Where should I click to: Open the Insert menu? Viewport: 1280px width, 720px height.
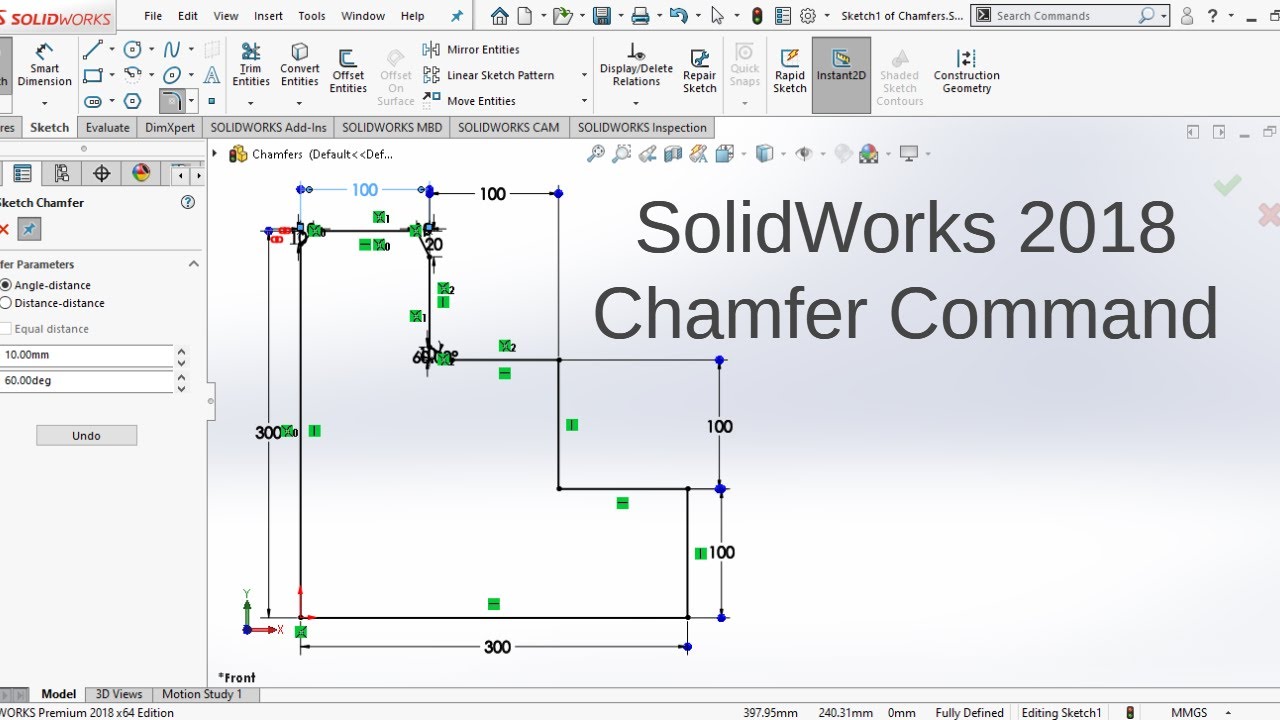point(268,16)
